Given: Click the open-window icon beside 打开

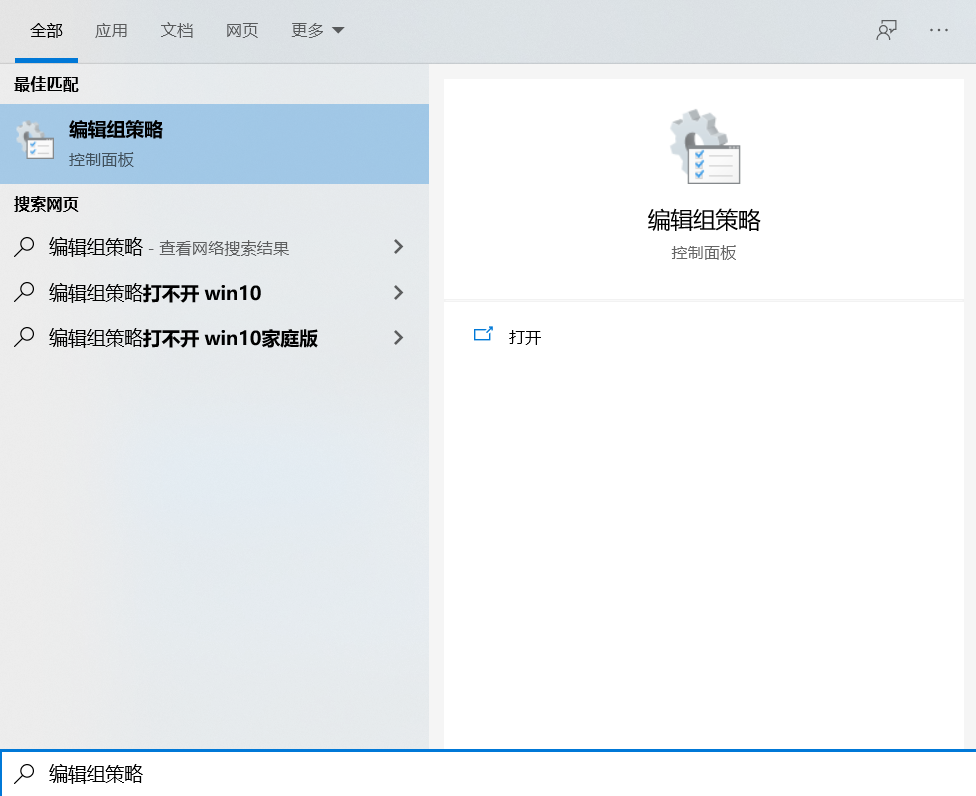Looking at the screenshot, I should tap(483, 336).
